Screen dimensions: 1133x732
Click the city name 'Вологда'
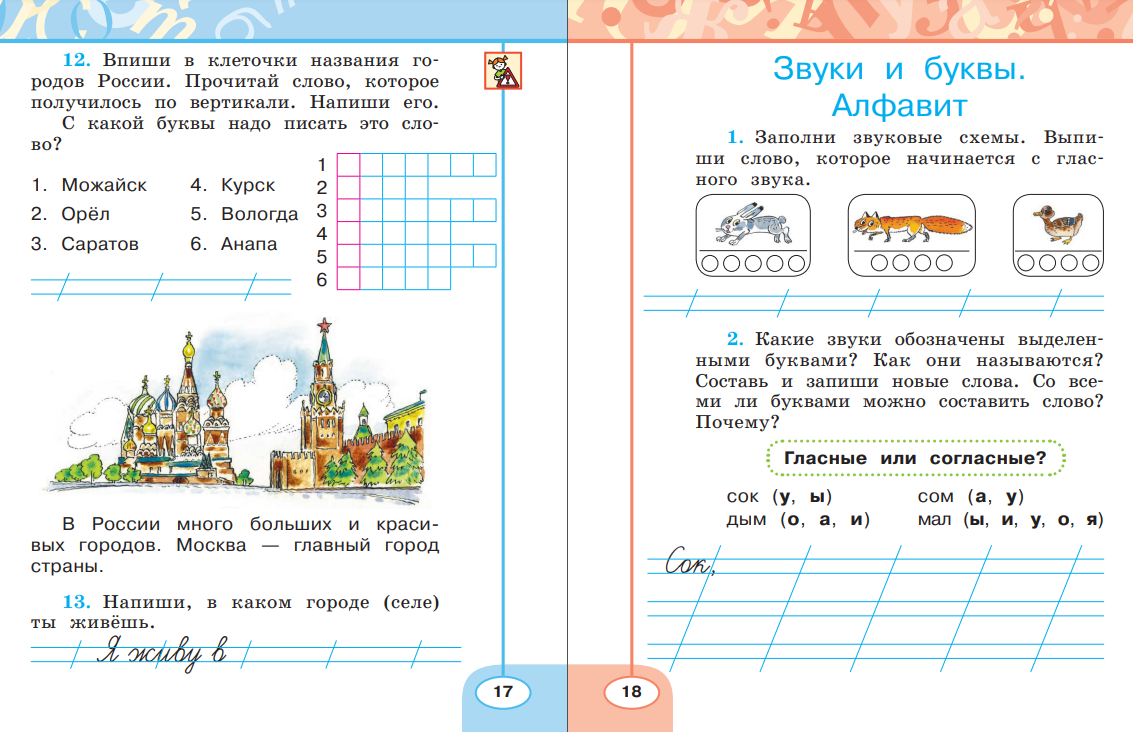(259, 214)
